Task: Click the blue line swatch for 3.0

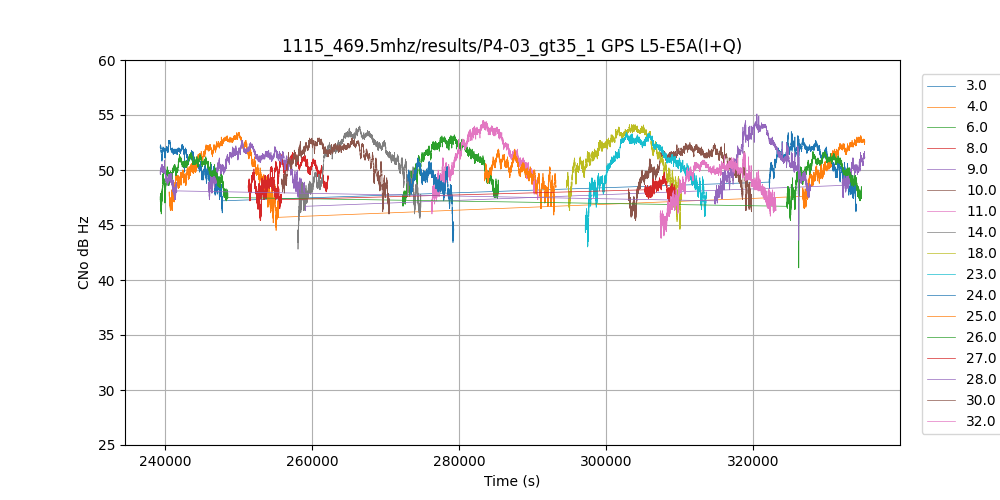Action: pos(944,86)
